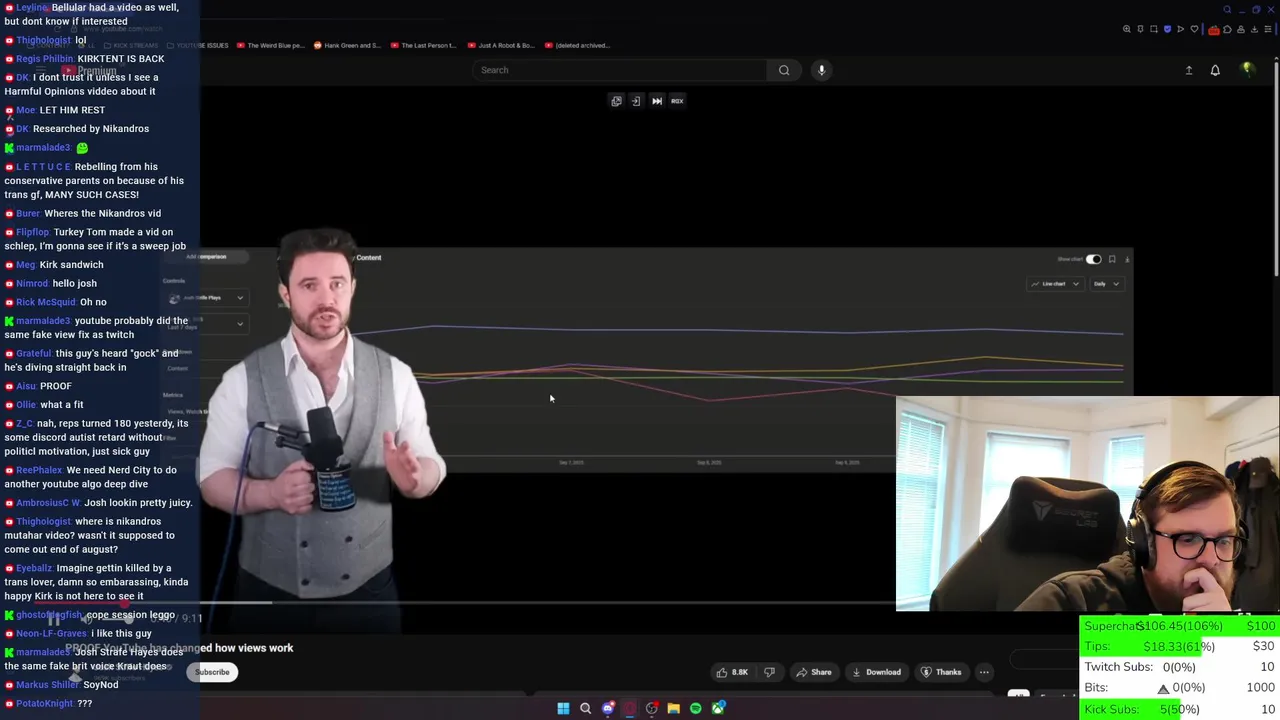The height and width of the screenshot is (720, 1280).
Task: Open the YouTube account avatar menu
Action: click(x=1247, y=69)
